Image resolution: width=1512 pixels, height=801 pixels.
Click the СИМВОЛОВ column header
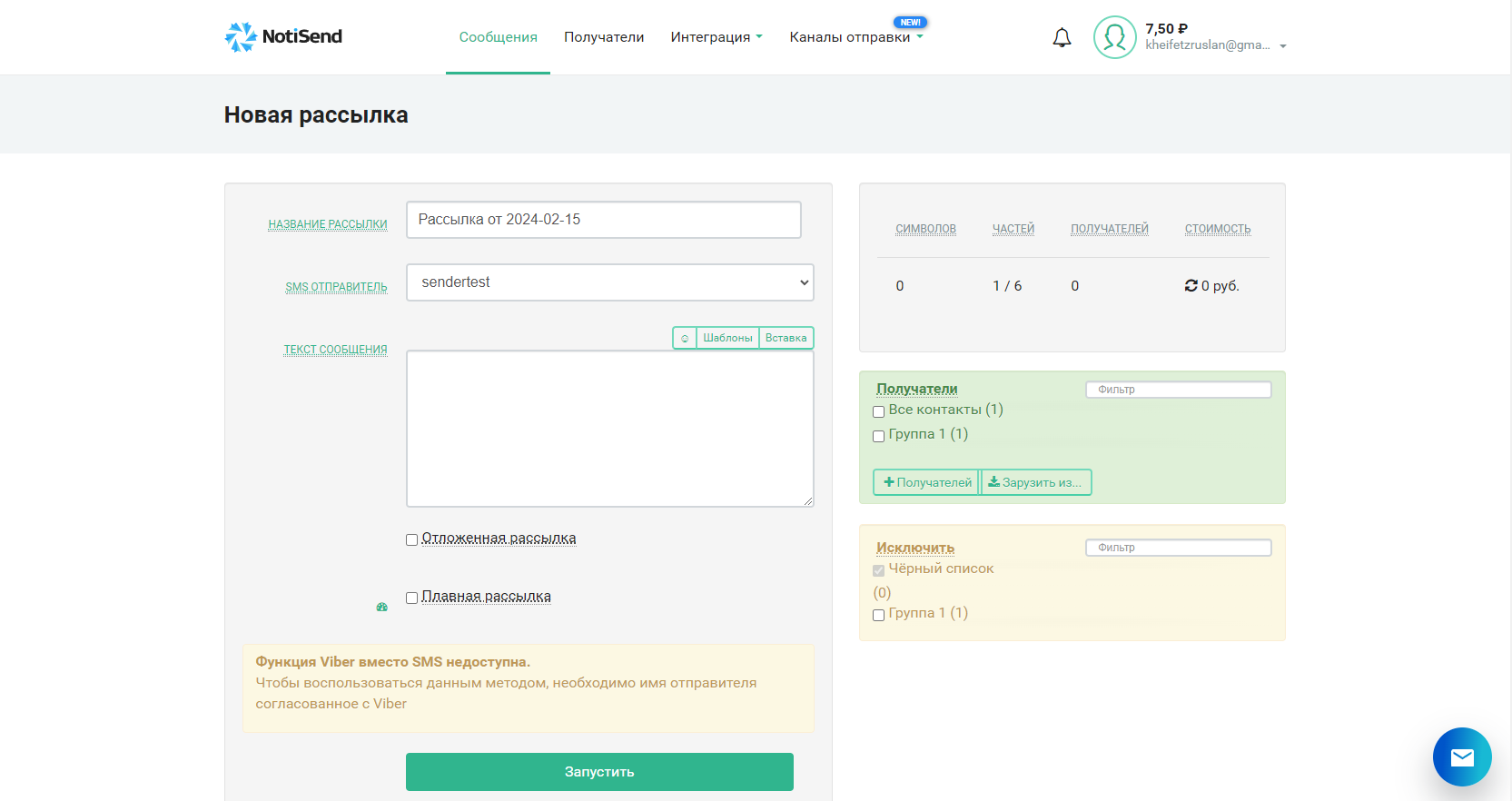(925, 229)
